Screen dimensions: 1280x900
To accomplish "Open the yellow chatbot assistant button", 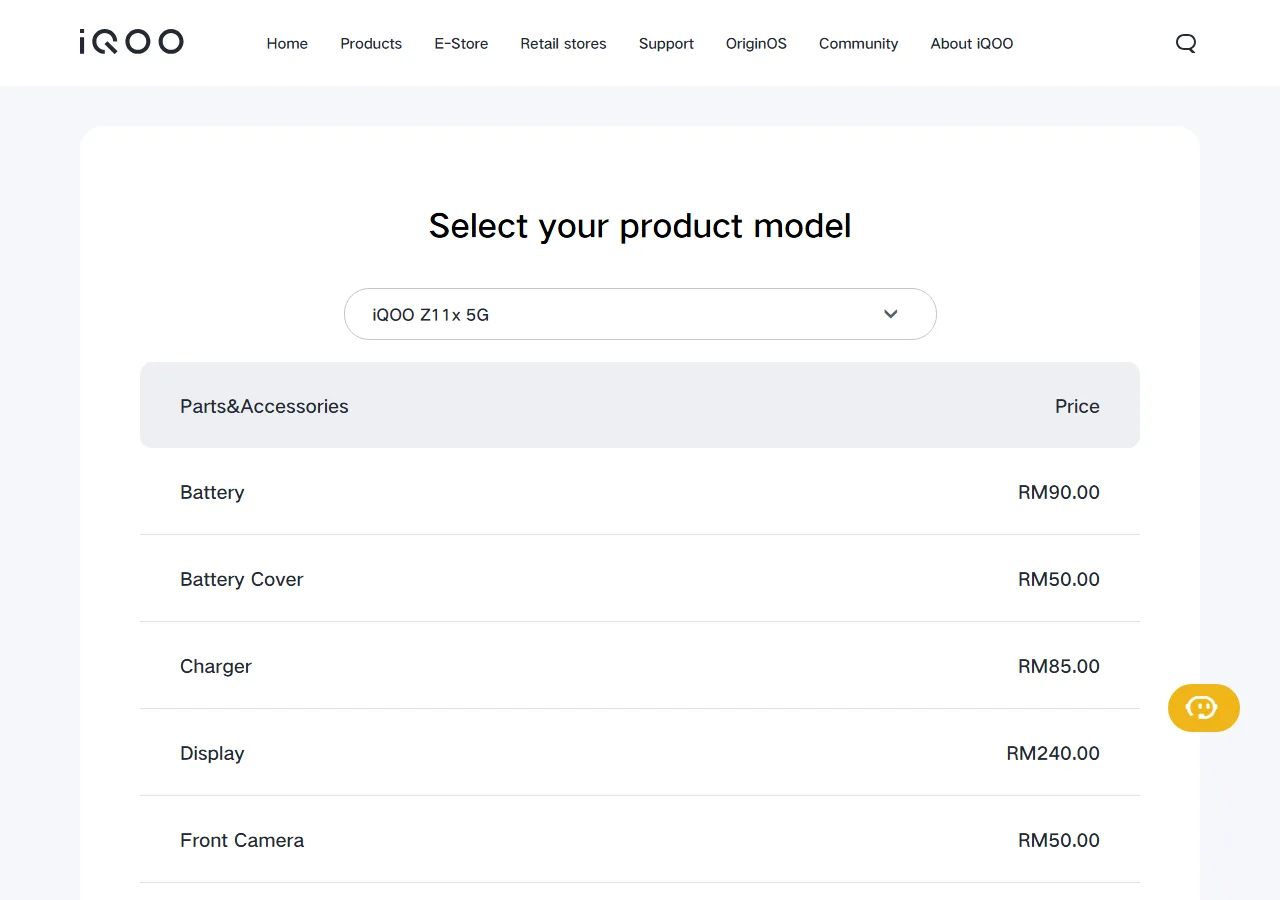I will point(1204,708).
